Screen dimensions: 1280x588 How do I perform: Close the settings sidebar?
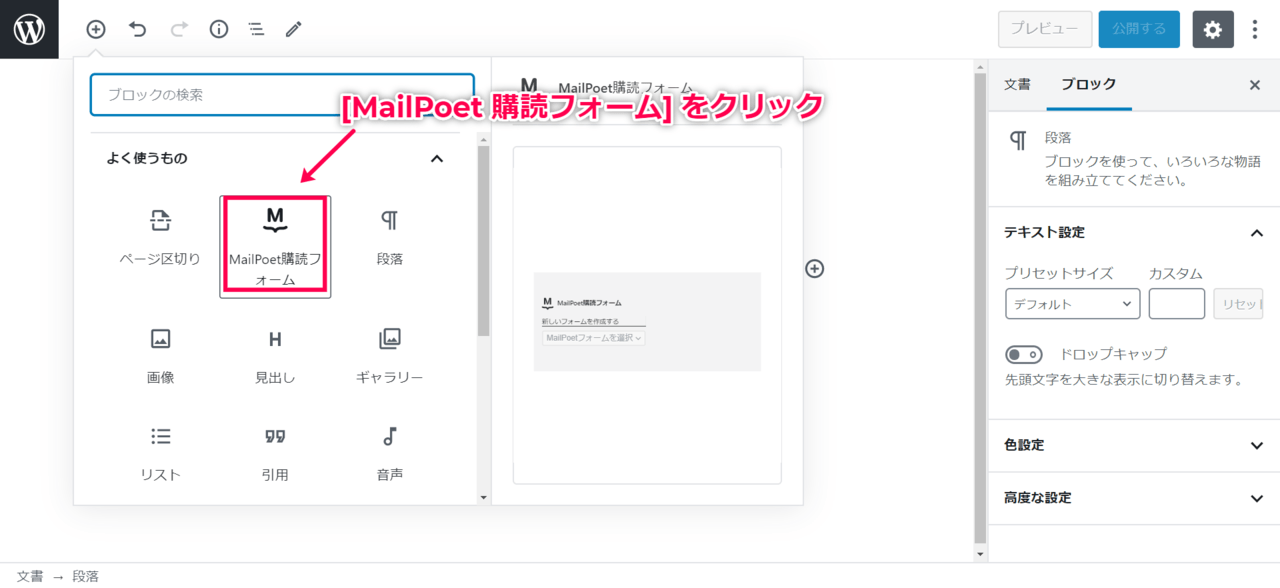click(1255, 85)
